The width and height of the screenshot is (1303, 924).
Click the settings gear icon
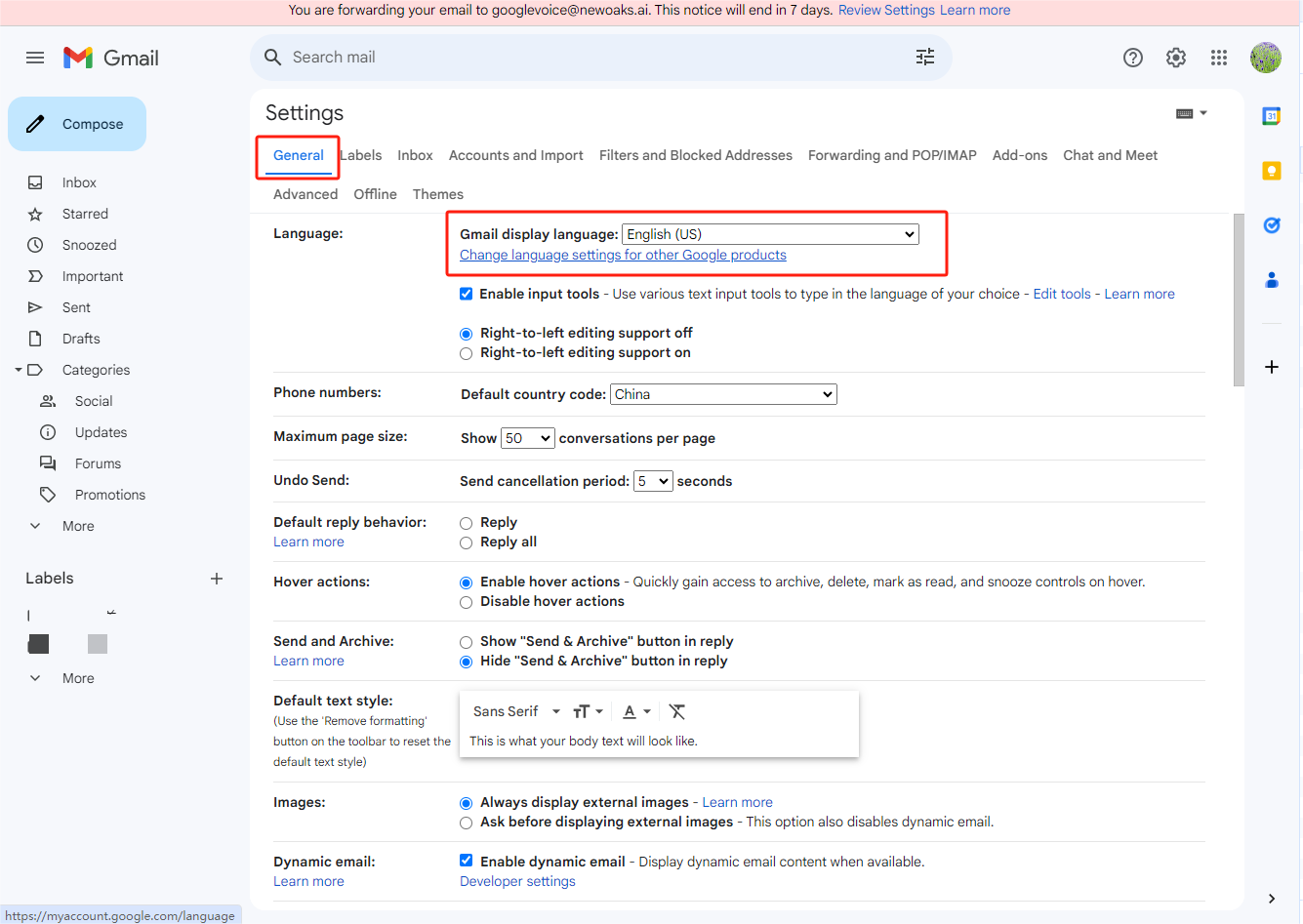1176,58
